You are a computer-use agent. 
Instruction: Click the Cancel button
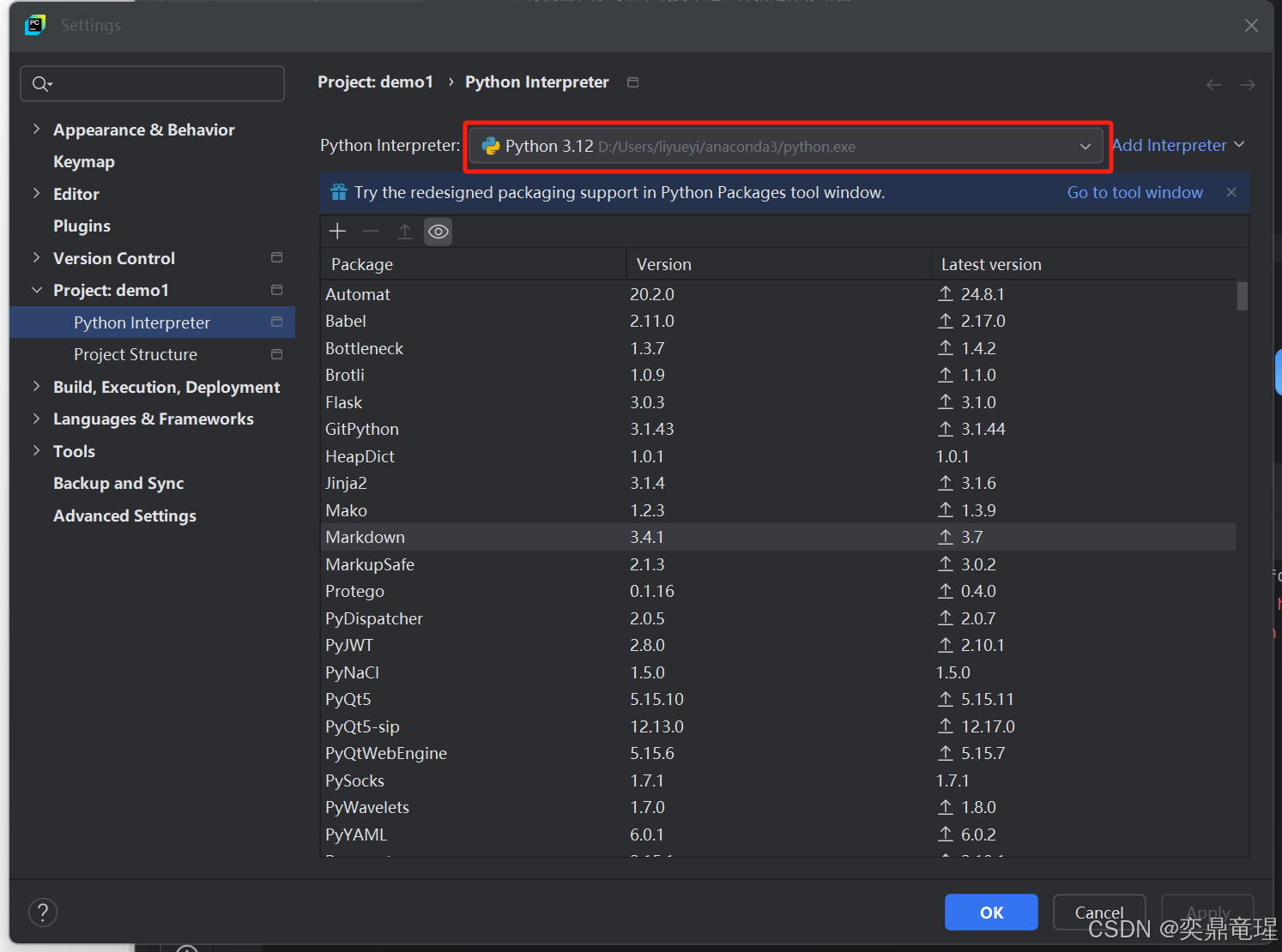[x=1099, y=912]
